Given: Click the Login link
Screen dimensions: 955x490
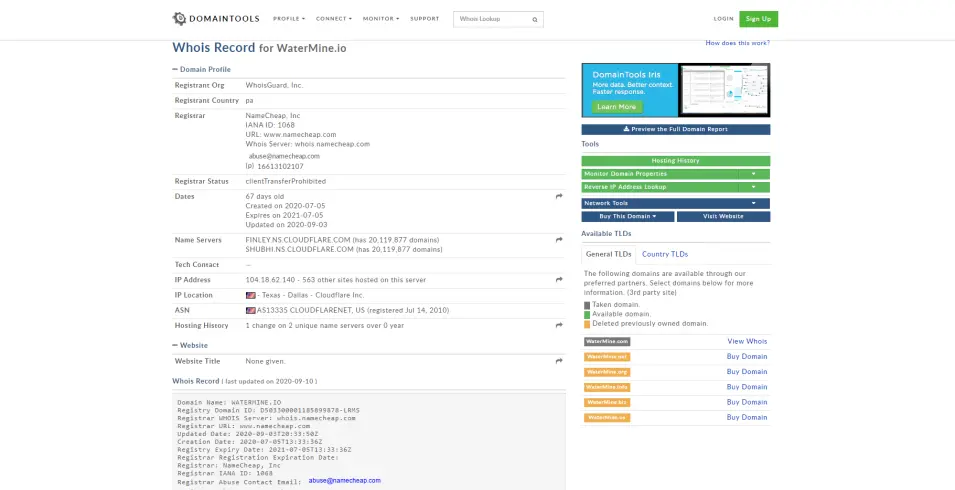Looking at the screenshot, I should pos(724,19).
